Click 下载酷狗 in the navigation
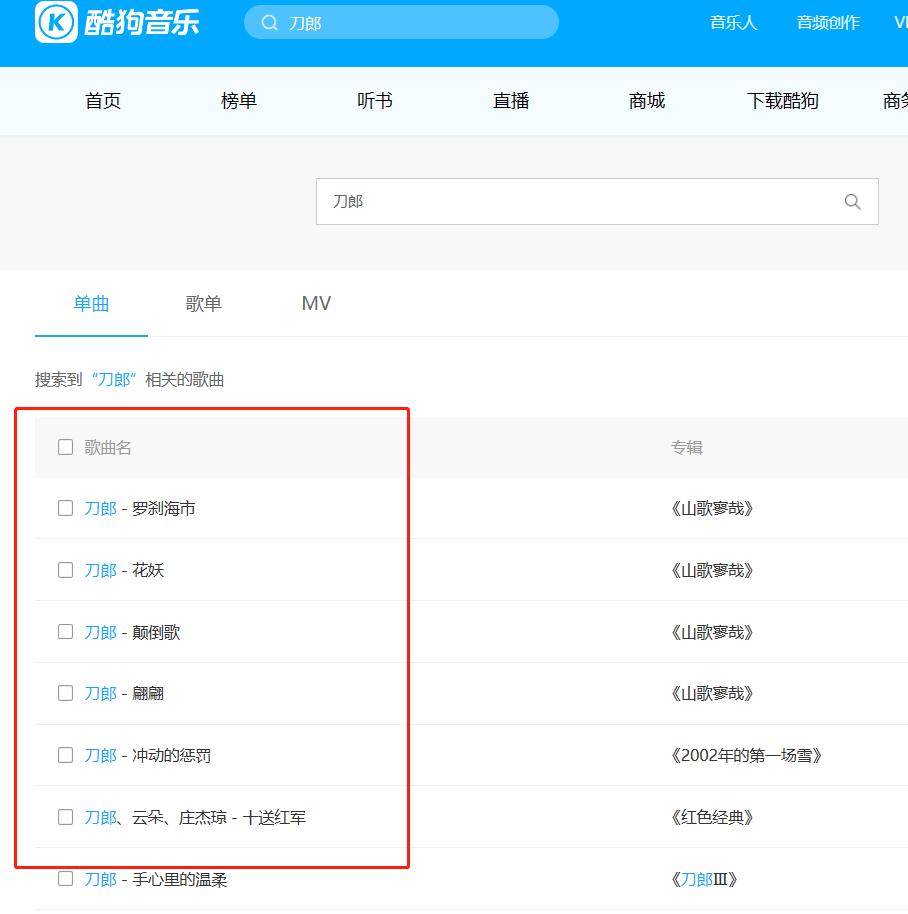Image resolution: width=908 pixels, height=914 pixels. [783, 100]
